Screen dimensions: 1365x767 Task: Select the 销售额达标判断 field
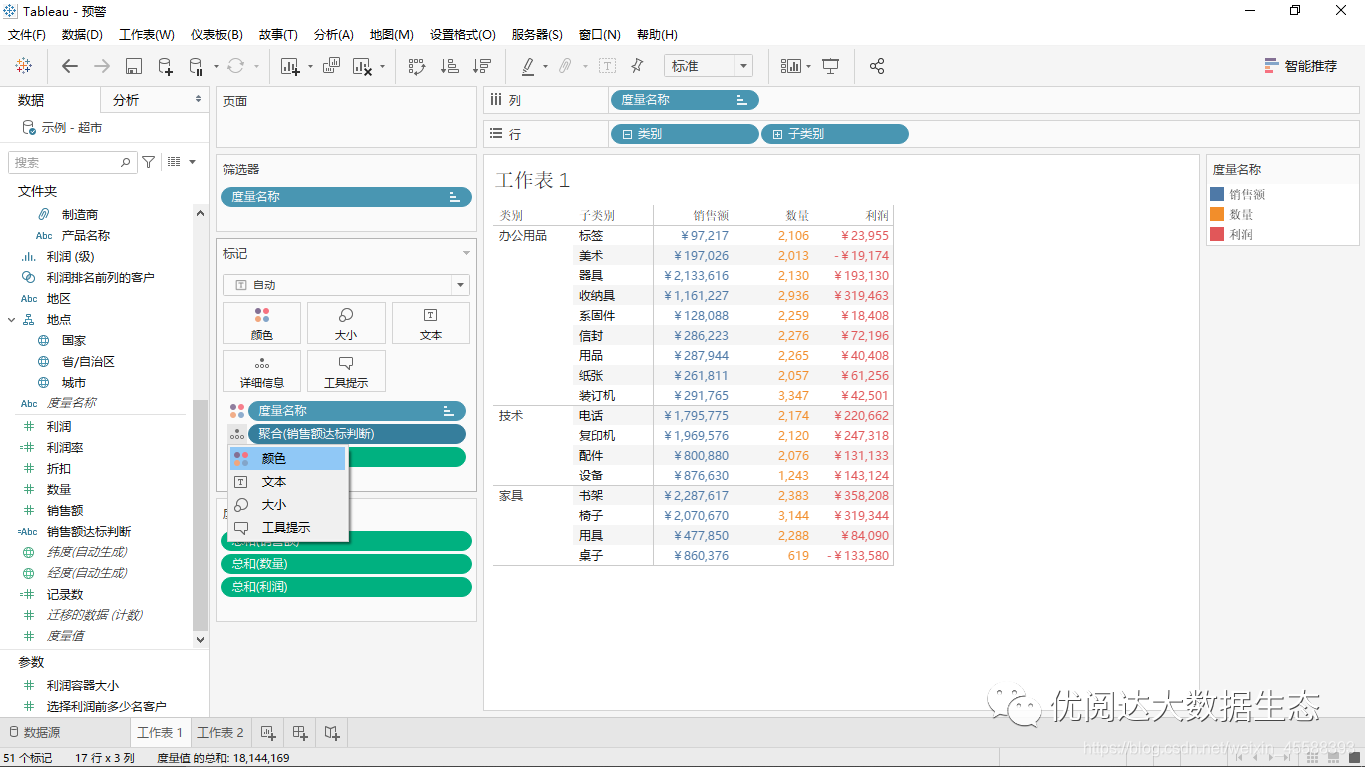pyautogui.click(x=89, y=532)
